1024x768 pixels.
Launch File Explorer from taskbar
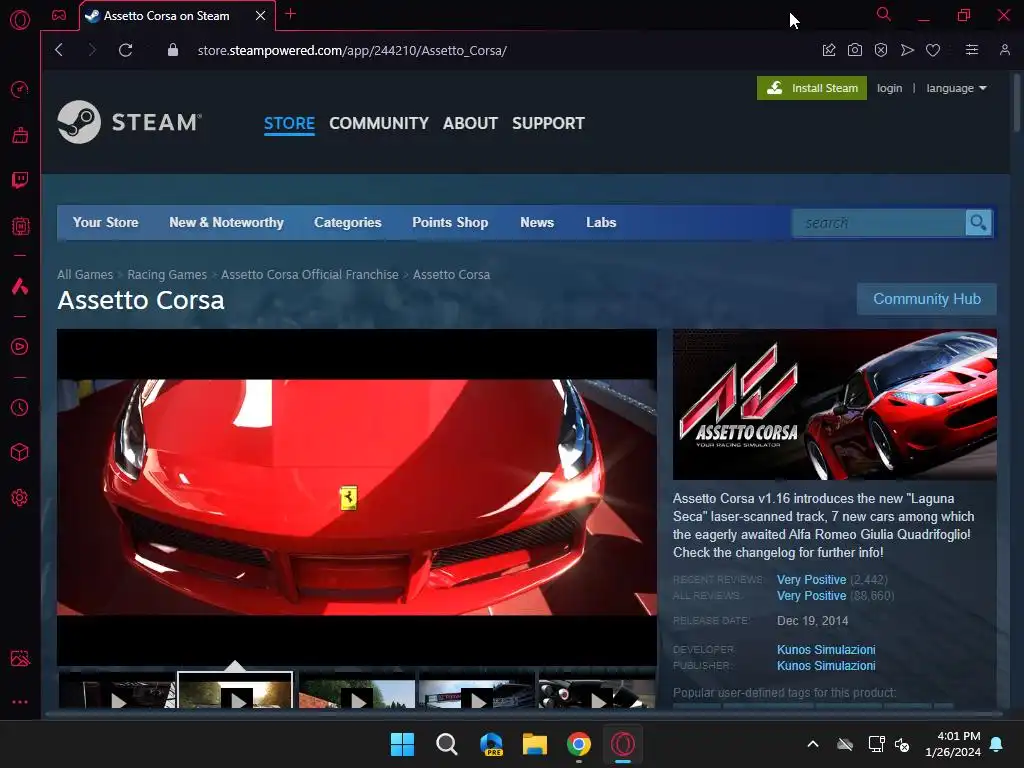[535, 744]
